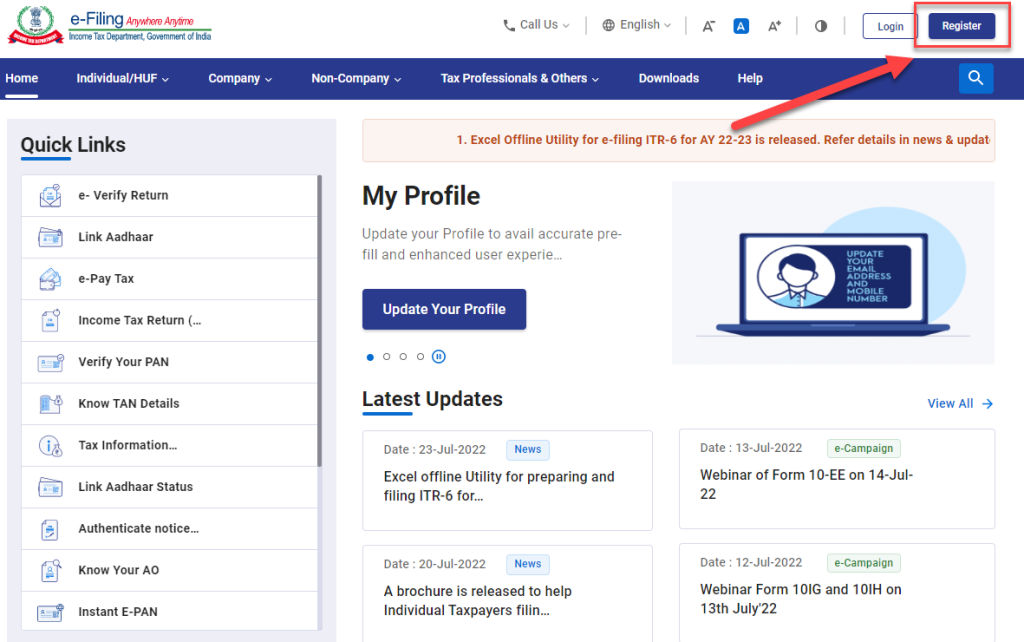Click the update profile laptop illustration
This screenshot has width=1024, height=642.
point(833,273)
